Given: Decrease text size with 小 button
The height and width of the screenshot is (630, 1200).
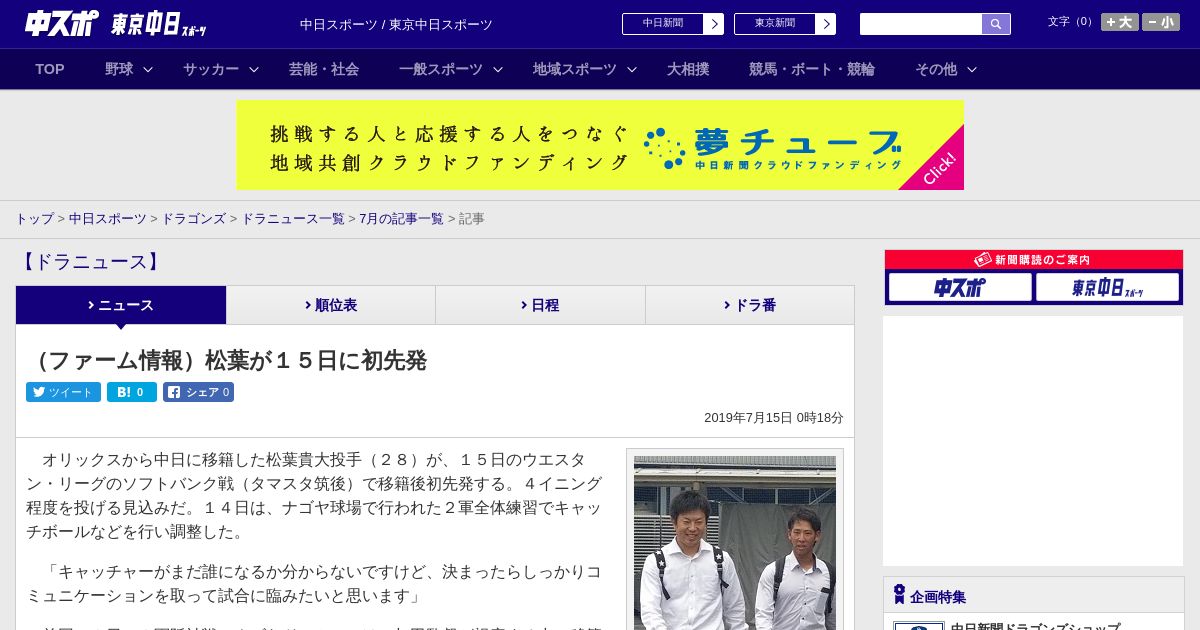Looking at the screenshot, I should (x=1161, y=22).
